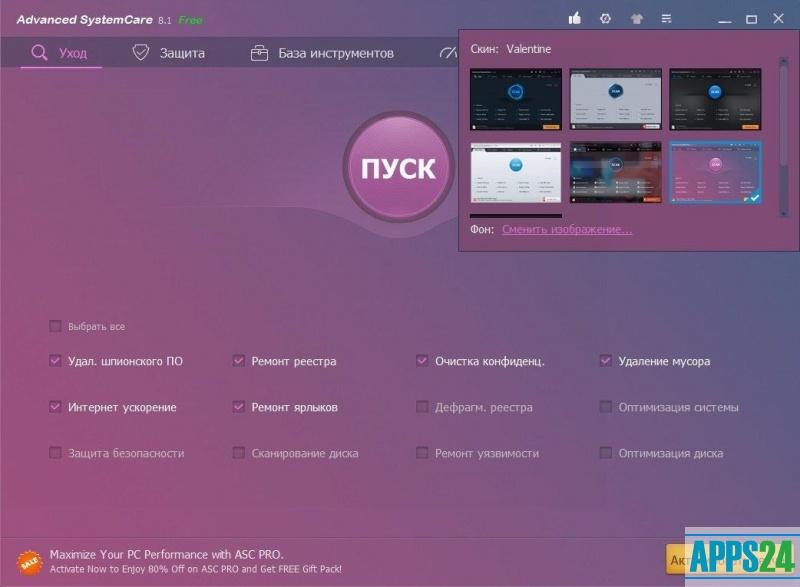Click Maximize Your PC Performance promo text
This screenshot has height=587, width=800.
pos(166,554)
